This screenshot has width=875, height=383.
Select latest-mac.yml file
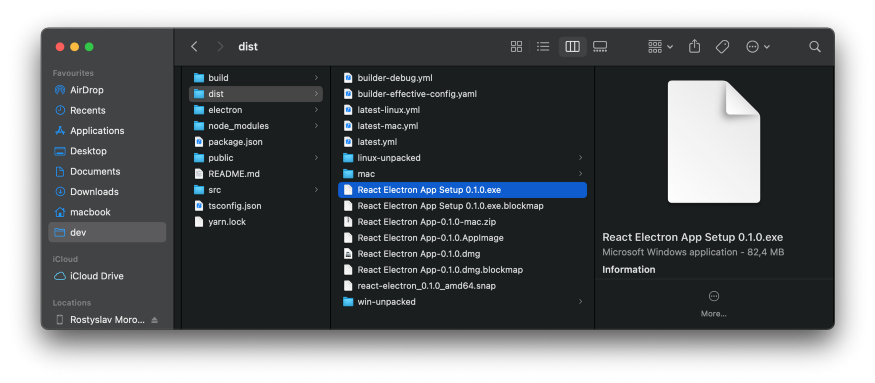[462, 126]
